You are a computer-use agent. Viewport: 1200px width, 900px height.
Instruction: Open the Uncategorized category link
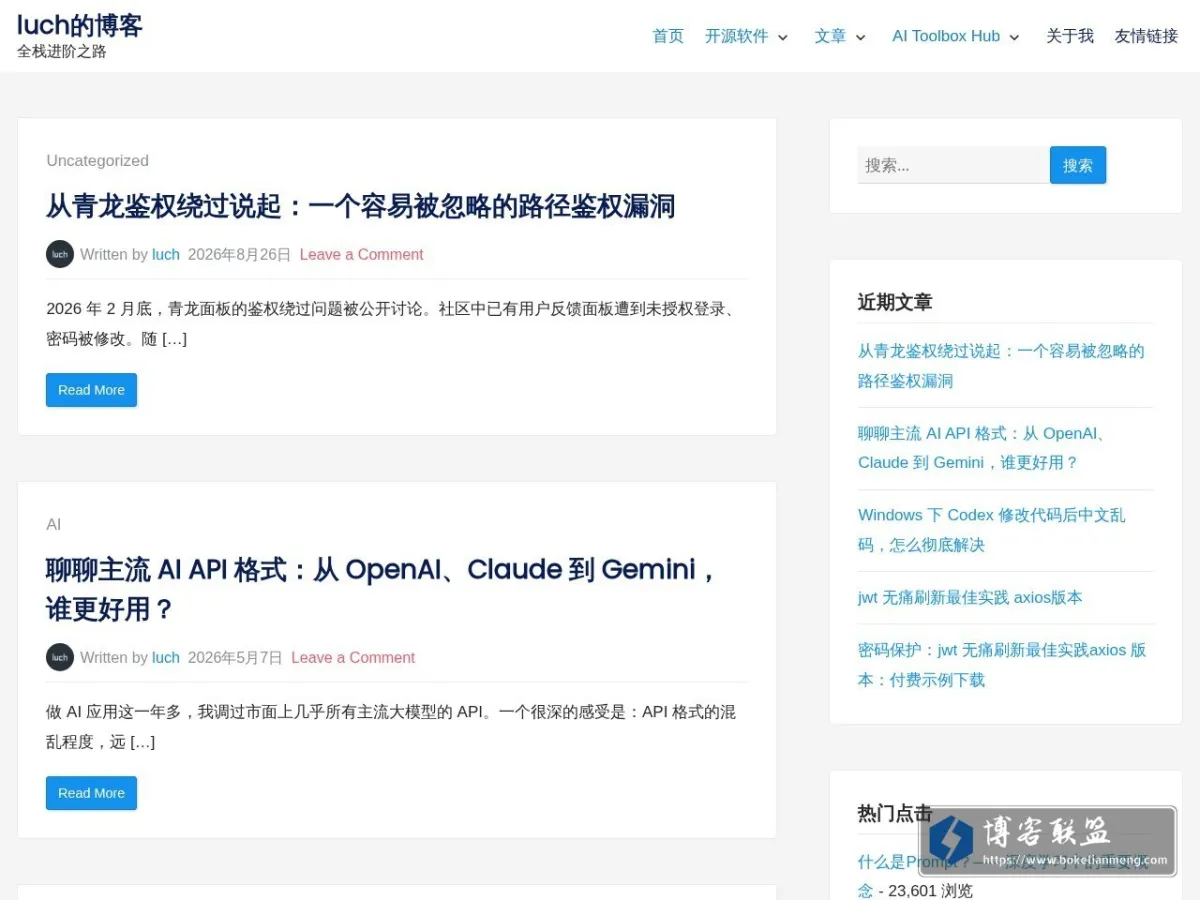[97, 161]
